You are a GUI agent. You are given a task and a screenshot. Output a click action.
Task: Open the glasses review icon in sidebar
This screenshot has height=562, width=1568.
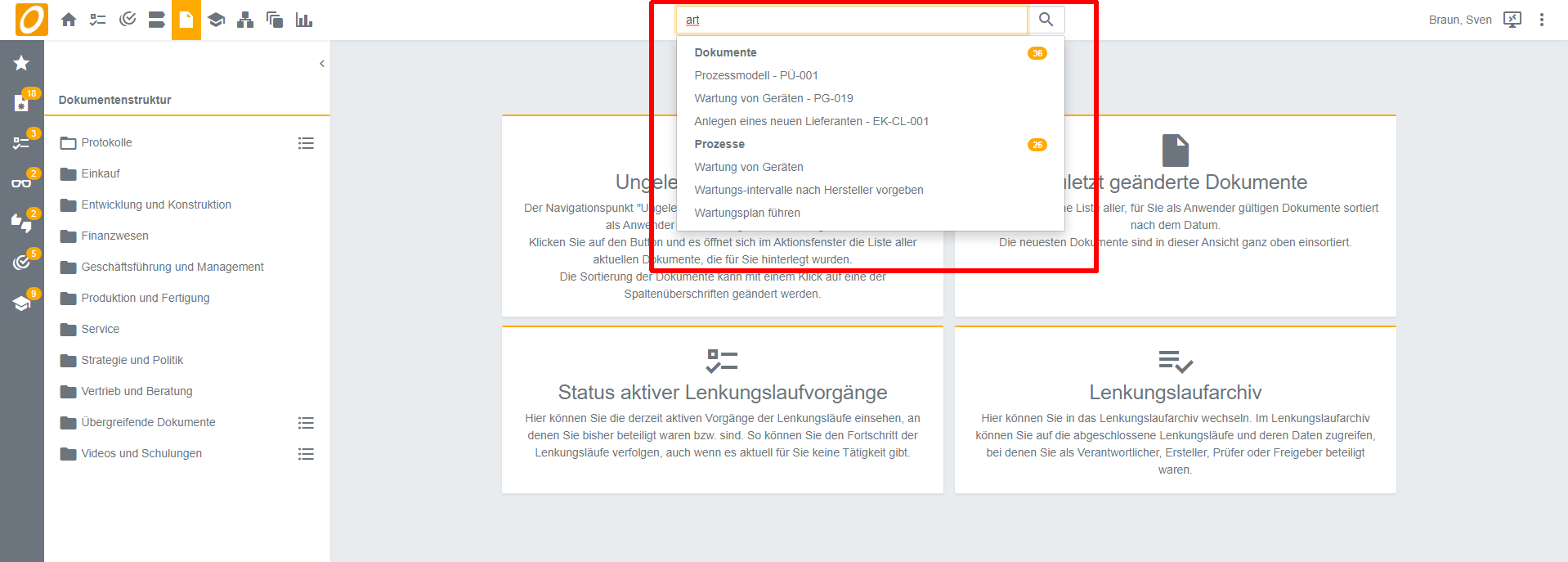point(21,182)
